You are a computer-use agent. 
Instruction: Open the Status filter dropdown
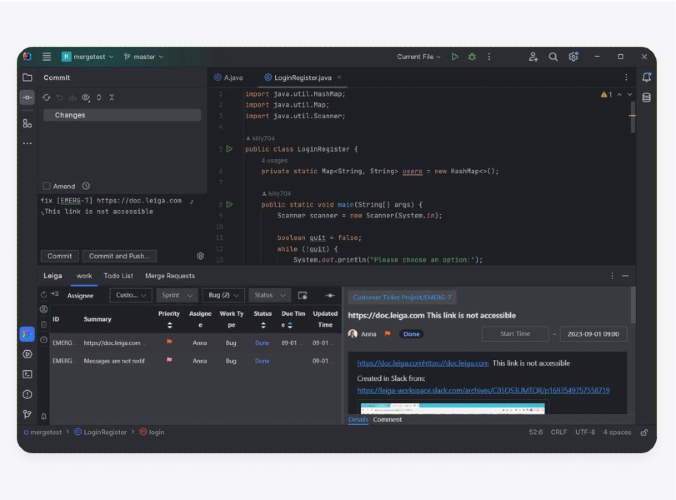click(x=269, y=295)
